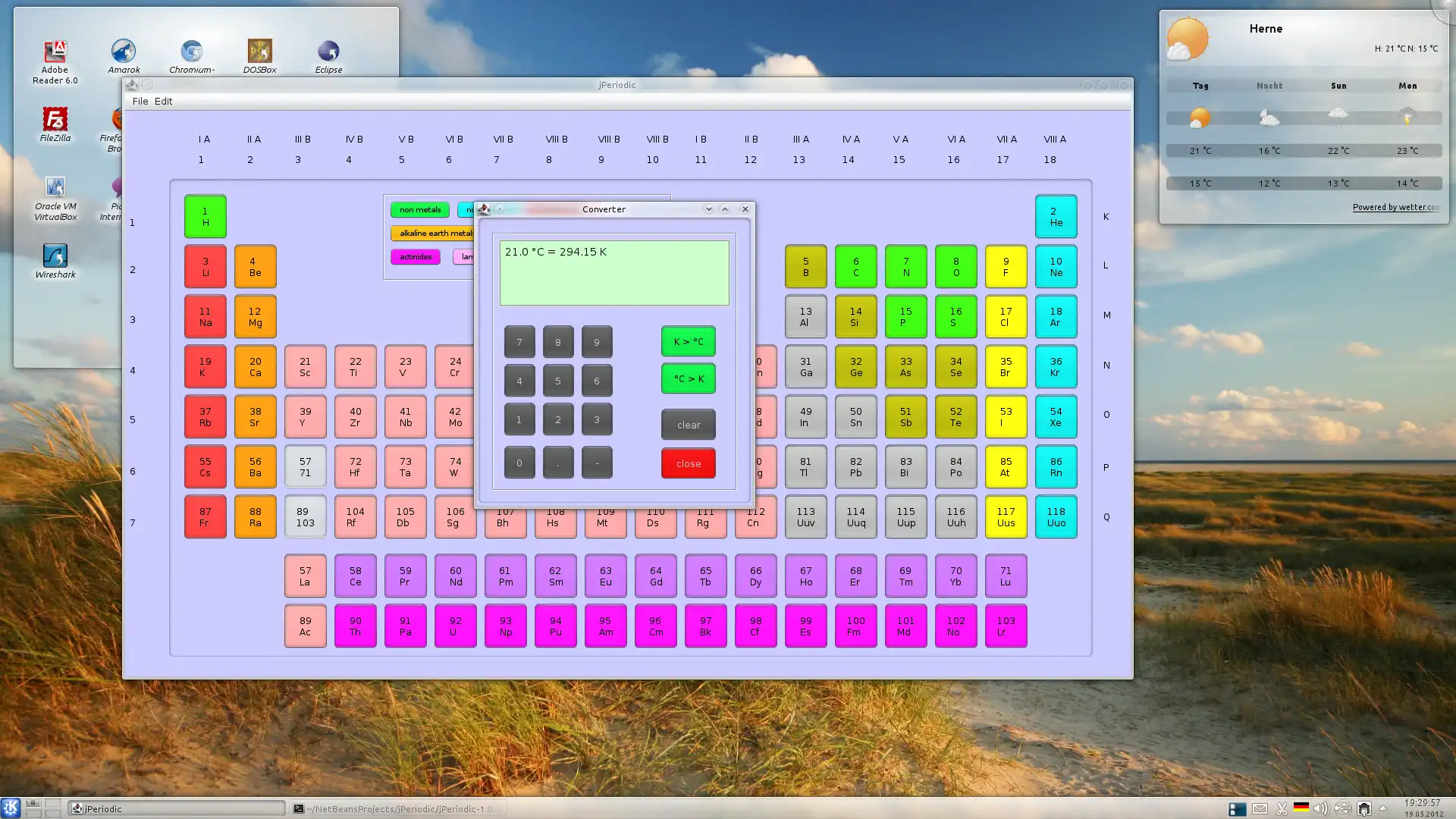Click digit 7 button in converter
Screen dimensions: 1456x819
pos(519,342)
